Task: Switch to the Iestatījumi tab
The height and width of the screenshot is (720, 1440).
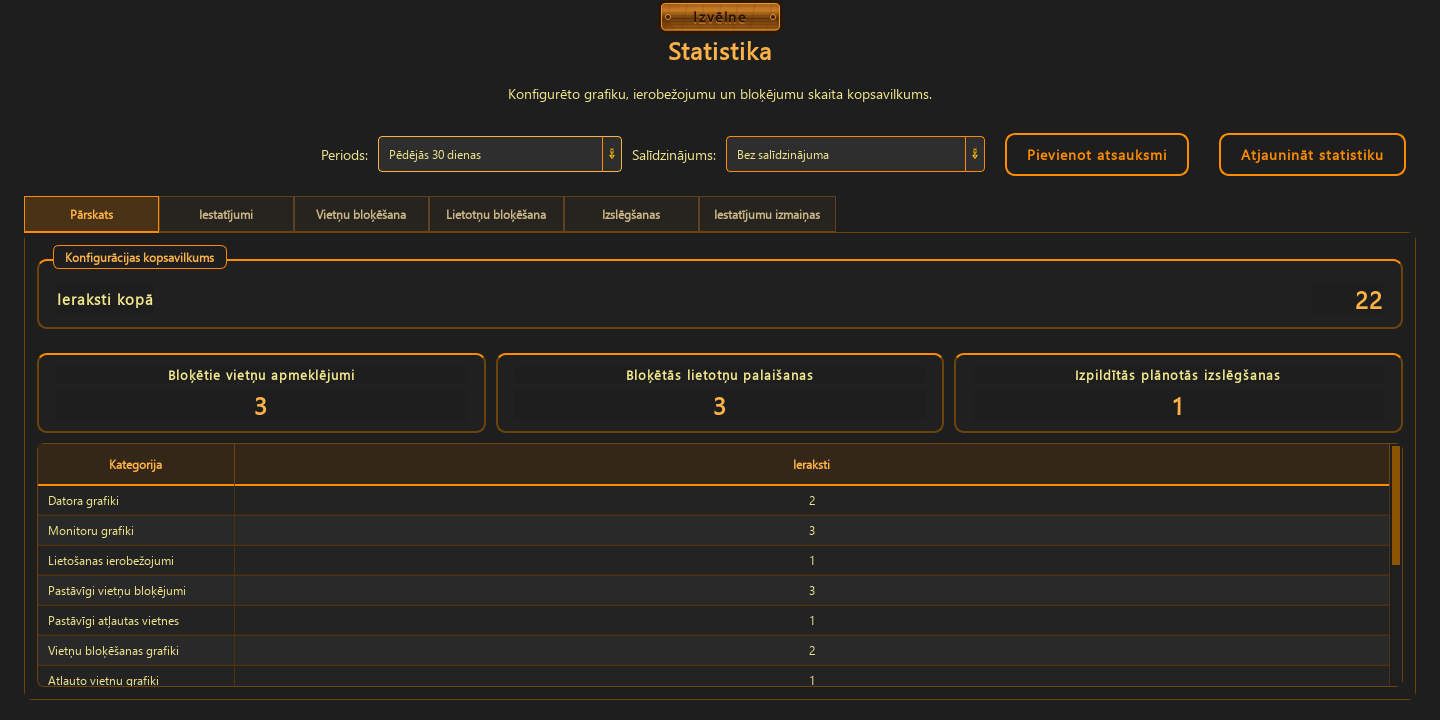Action: [x=226, y=215]
